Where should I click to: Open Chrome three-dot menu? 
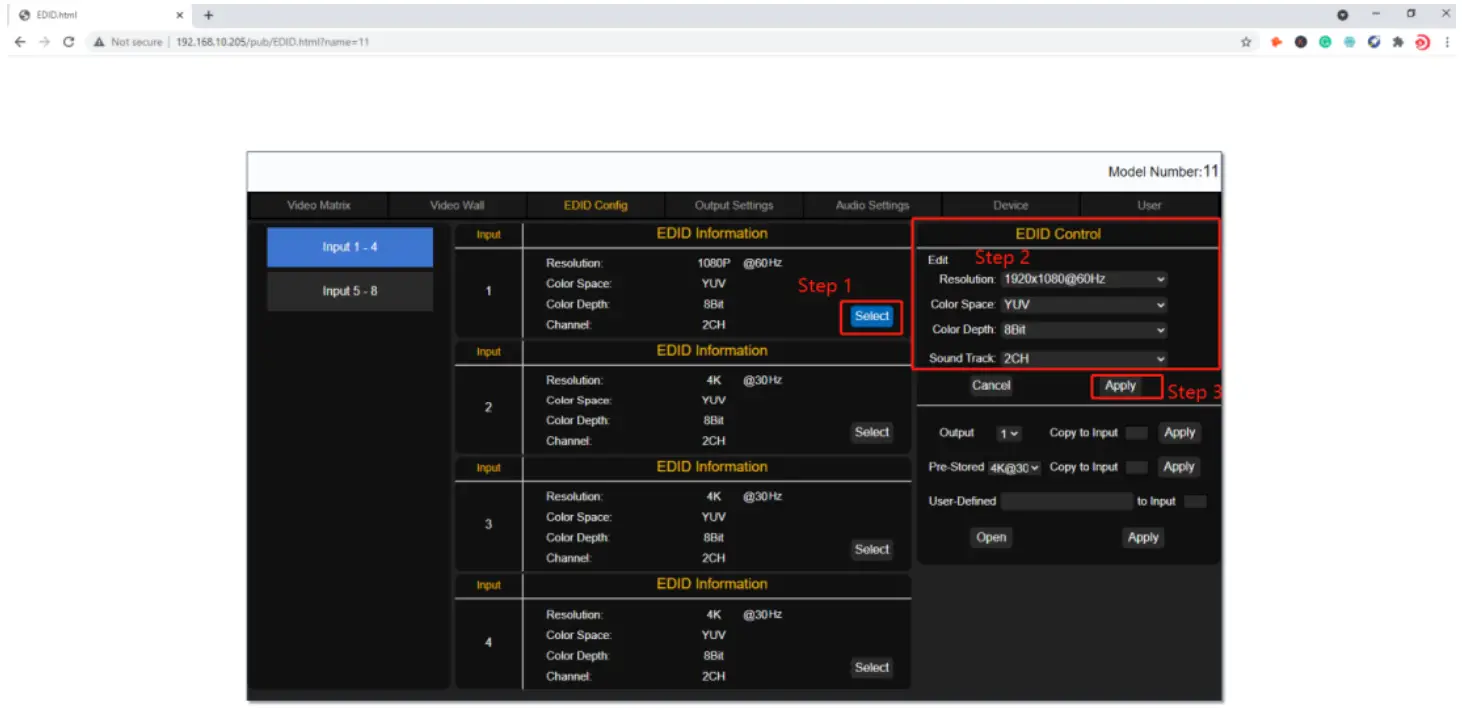pyautogui.click(x=1447, y=42)
